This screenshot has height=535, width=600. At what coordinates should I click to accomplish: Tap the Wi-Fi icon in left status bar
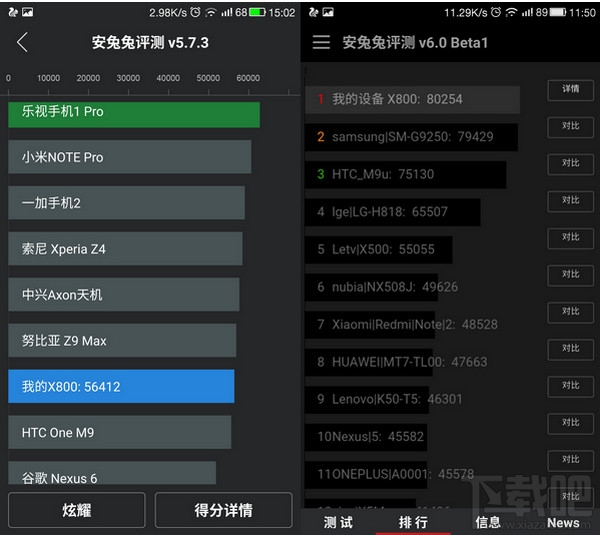coord(210,13)
